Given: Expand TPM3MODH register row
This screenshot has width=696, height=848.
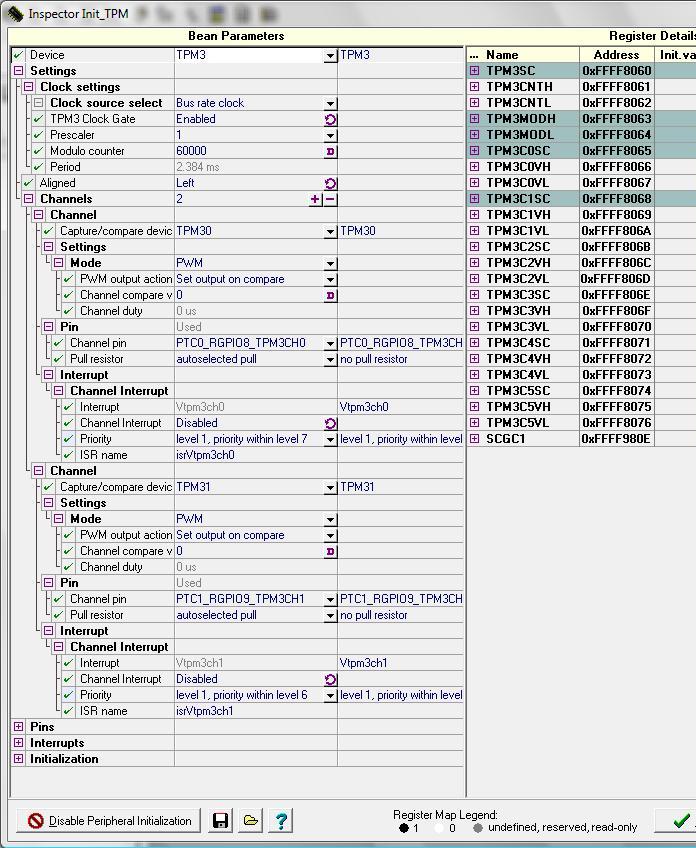Looking at the screenshot, I should click(474, 118).
